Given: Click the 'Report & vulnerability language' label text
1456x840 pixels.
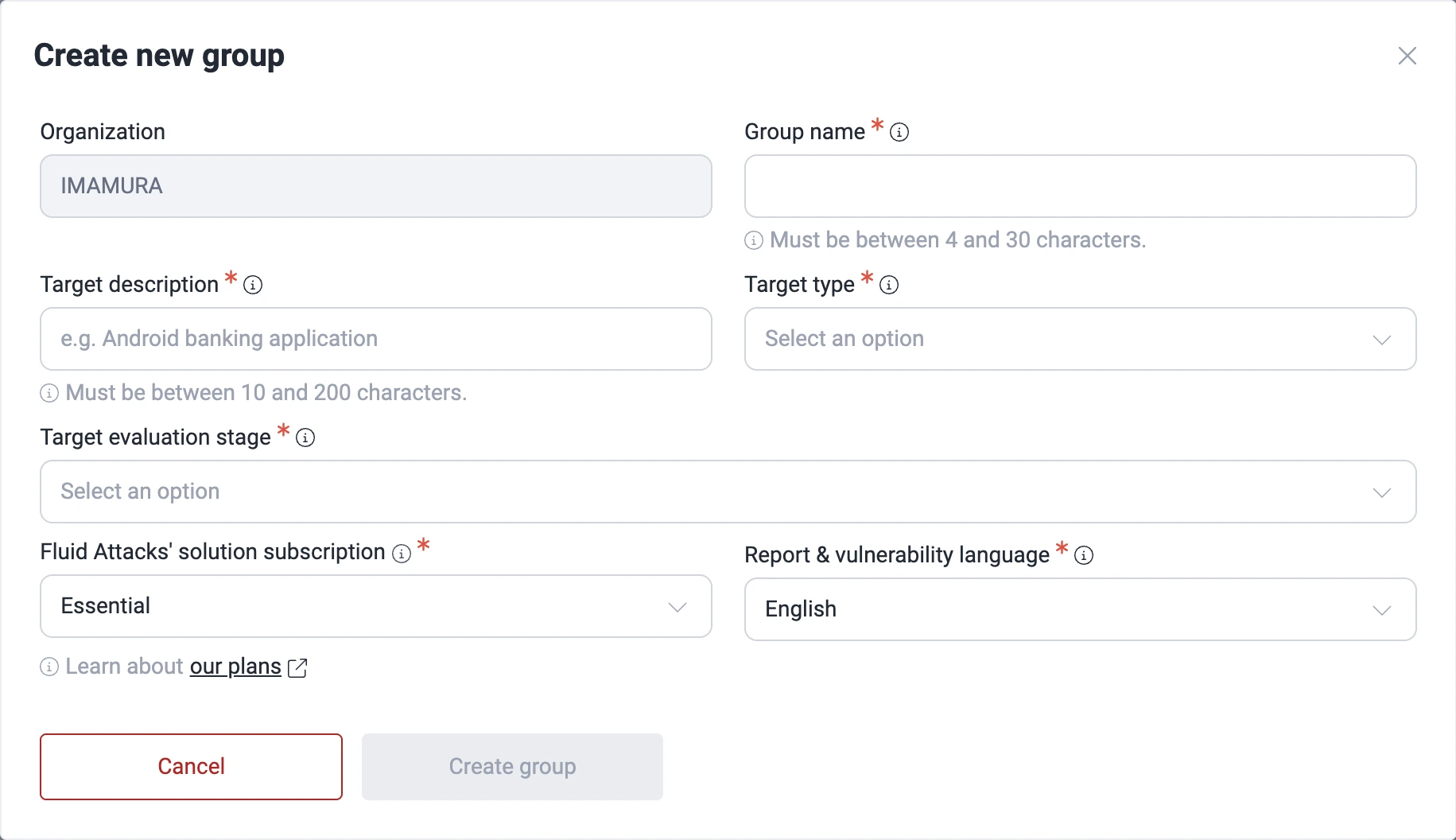Looking at the screenshot, I should click(x=897, y=555).
